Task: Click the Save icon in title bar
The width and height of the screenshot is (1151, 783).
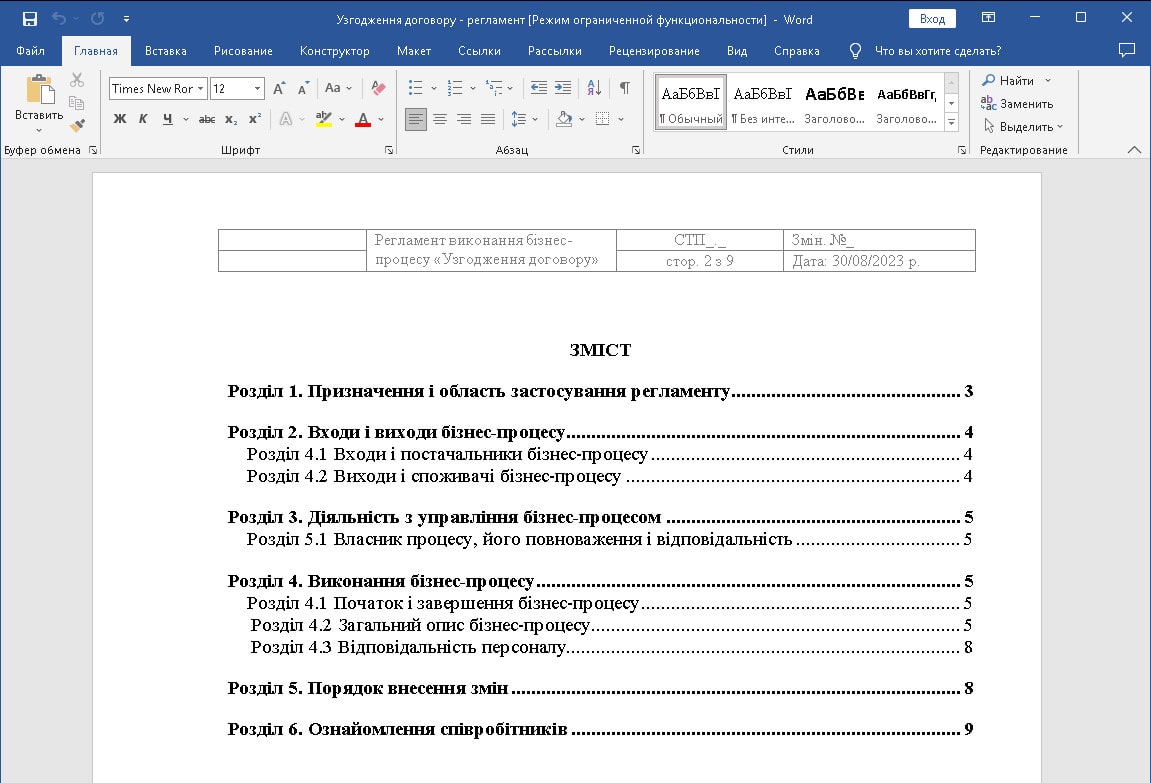Action: click(30, 19)
